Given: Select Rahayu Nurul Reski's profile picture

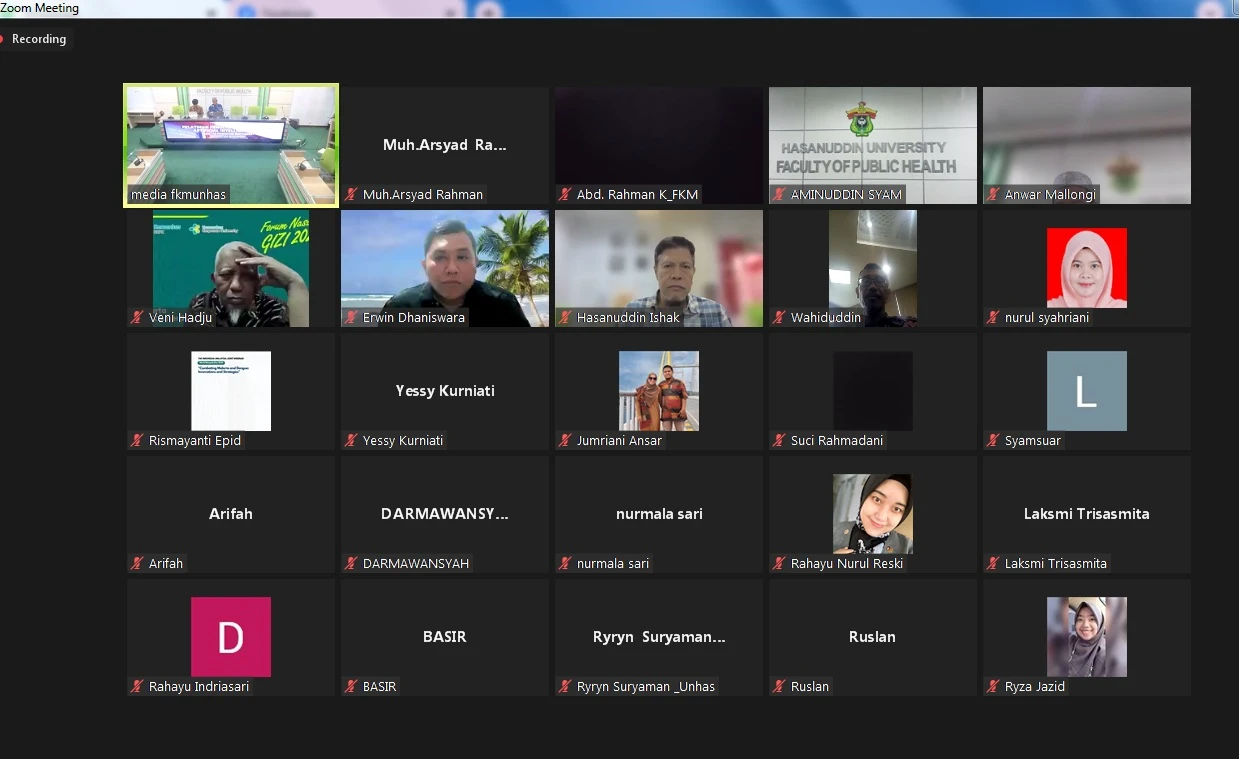Looking at the screenshot, I should pyautogui.click(x=872, y=513).
